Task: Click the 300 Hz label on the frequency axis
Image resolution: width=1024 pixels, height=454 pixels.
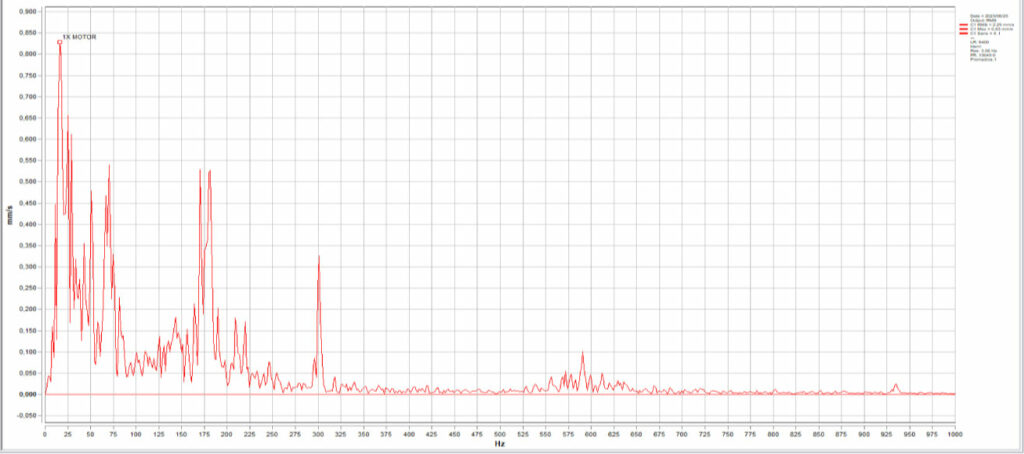Action: [318, 434]
